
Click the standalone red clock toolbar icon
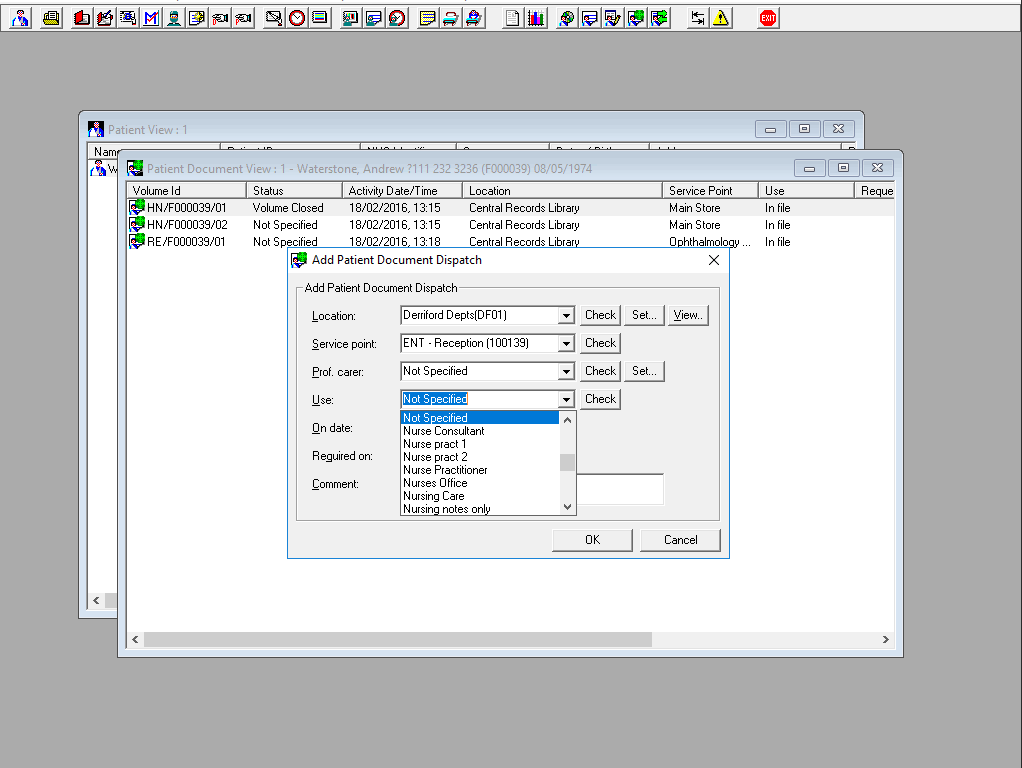coord(297,18)
